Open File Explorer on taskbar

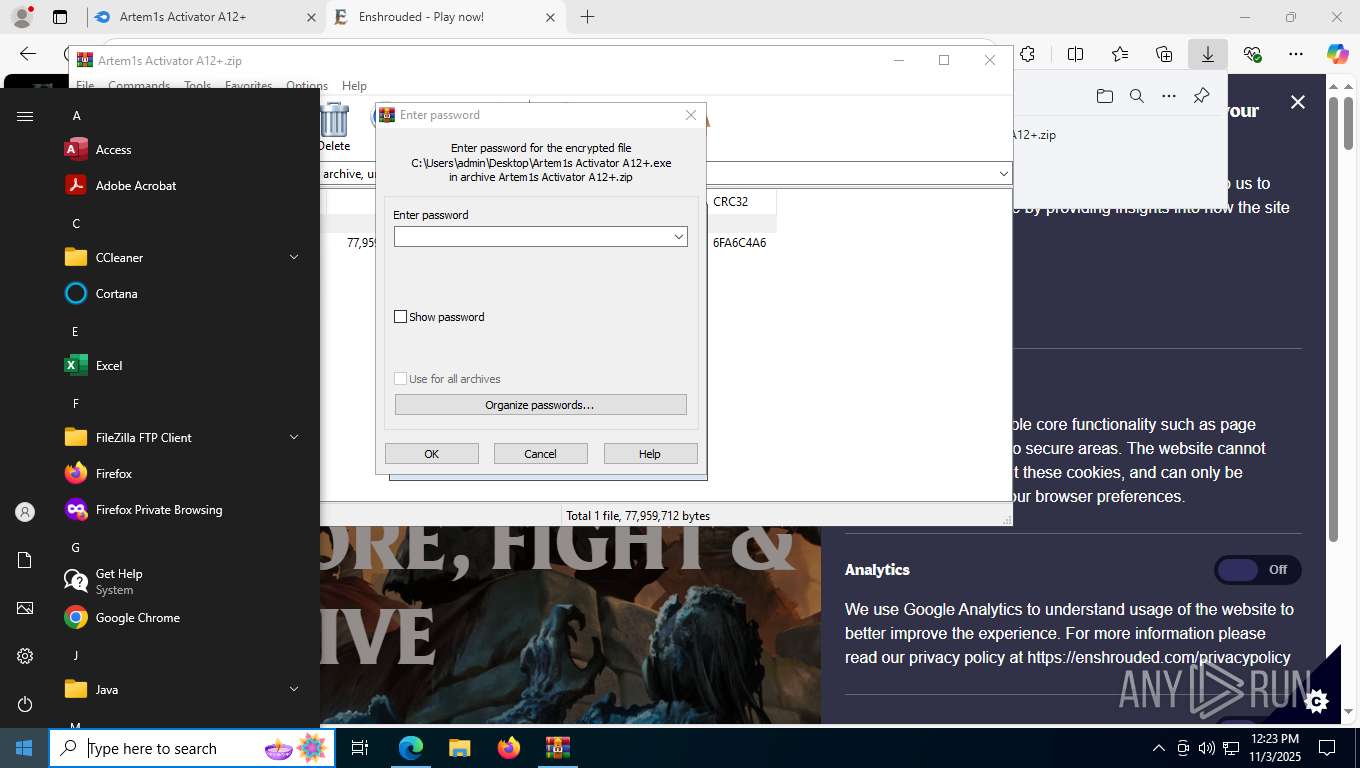coord(459,748)
